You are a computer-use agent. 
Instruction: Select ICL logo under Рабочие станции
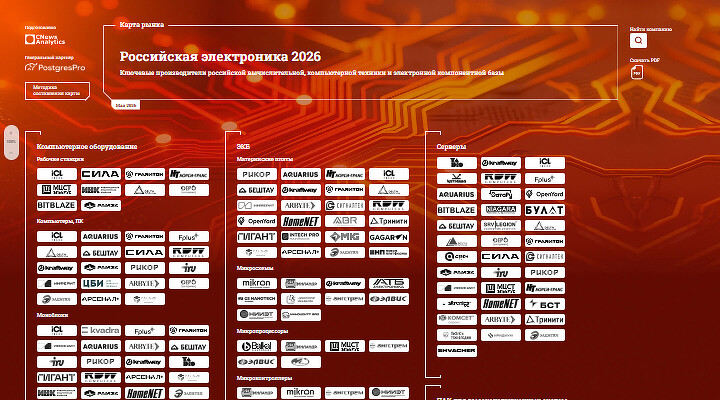click(x=57, y=174)
